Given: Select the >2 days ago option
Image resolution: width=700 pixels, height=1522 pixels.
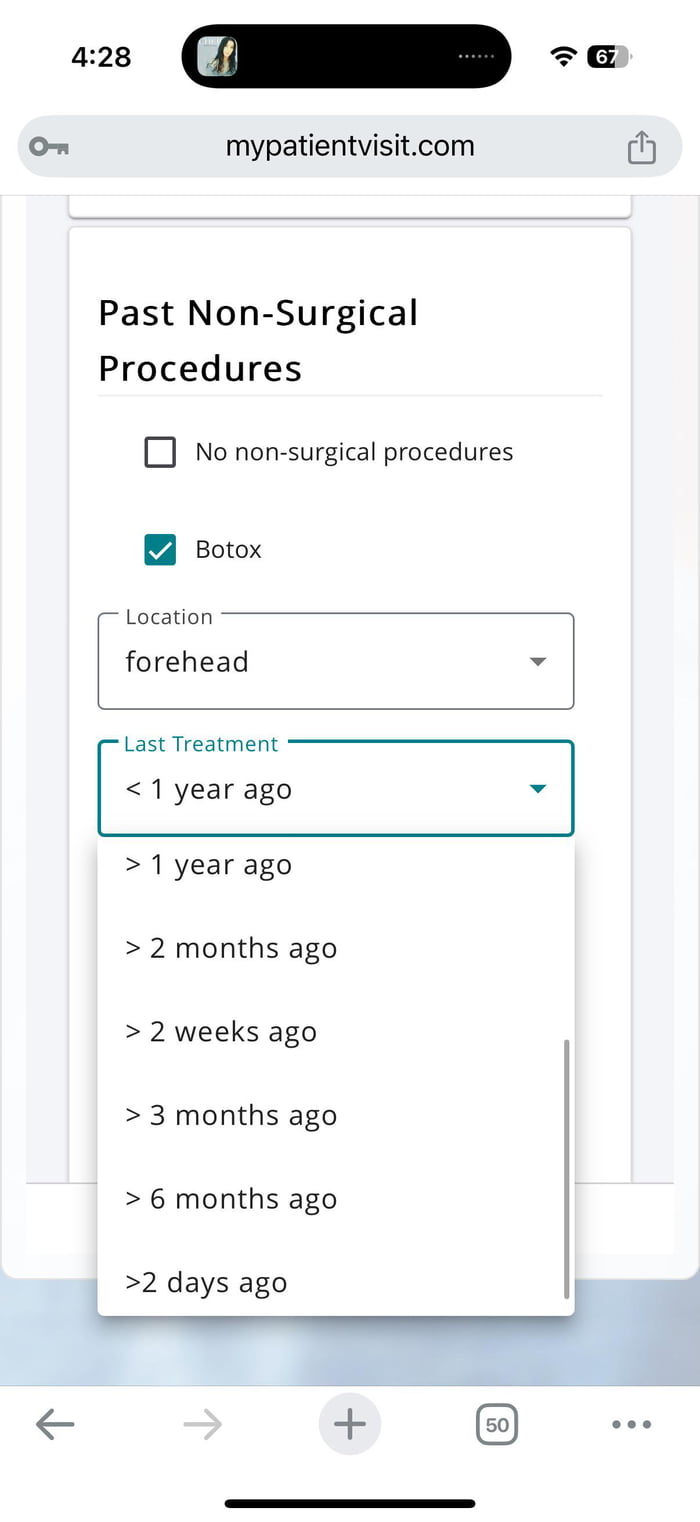Looking at the screenshot, I should pyautogui.click(x=206, y=1282).
